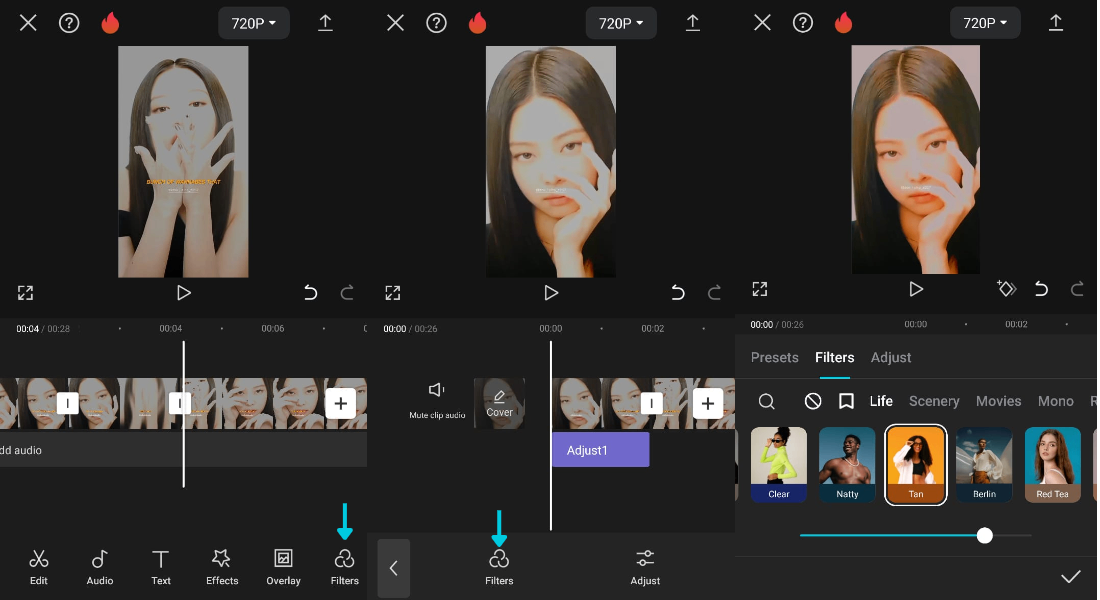Open Filters in the middle screen toolbar
This screenshot has width=1100, height=600.
point(499,566)
